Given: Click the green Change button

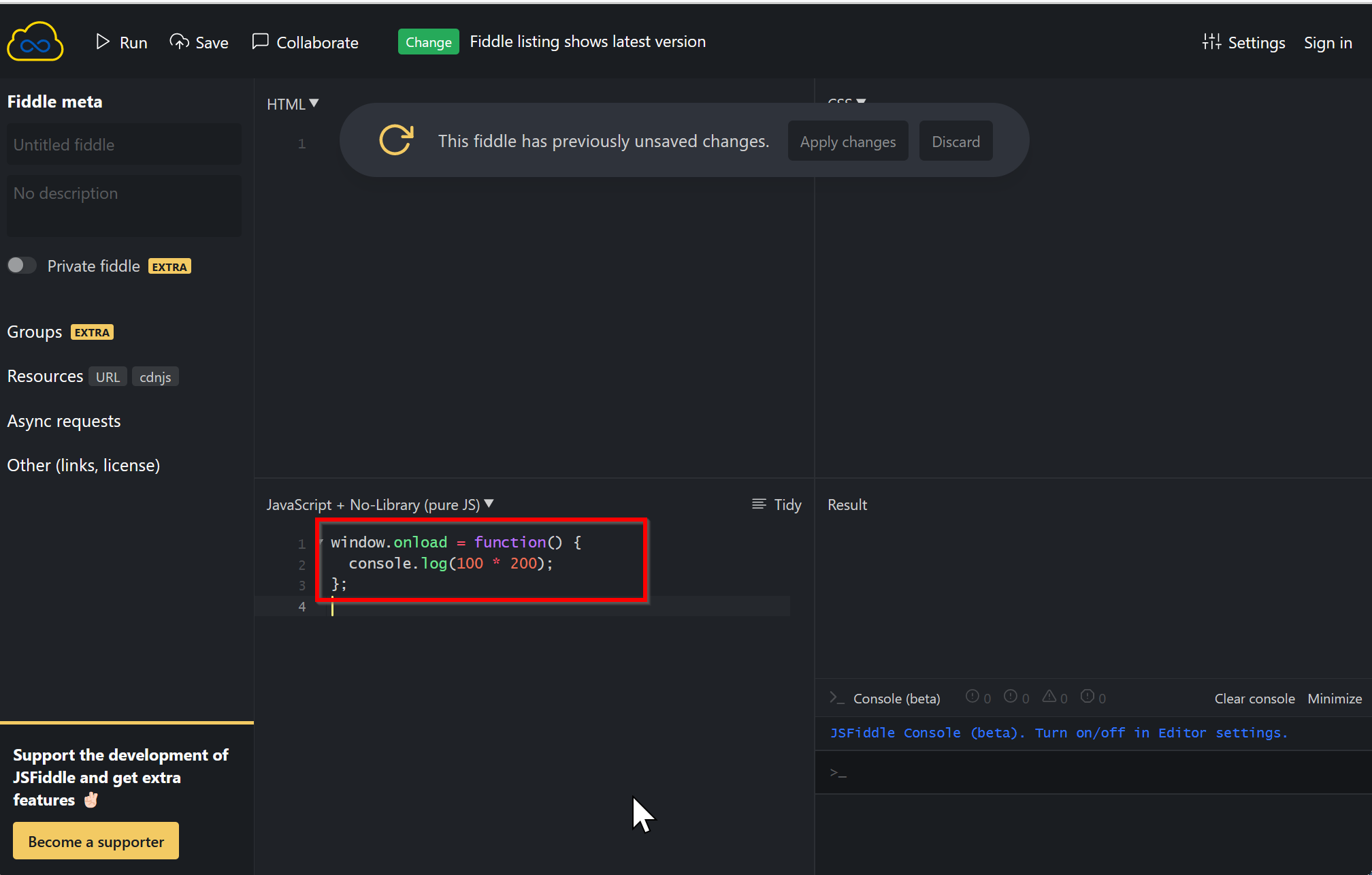Looking at the screenshot, I should click(428, 42).
